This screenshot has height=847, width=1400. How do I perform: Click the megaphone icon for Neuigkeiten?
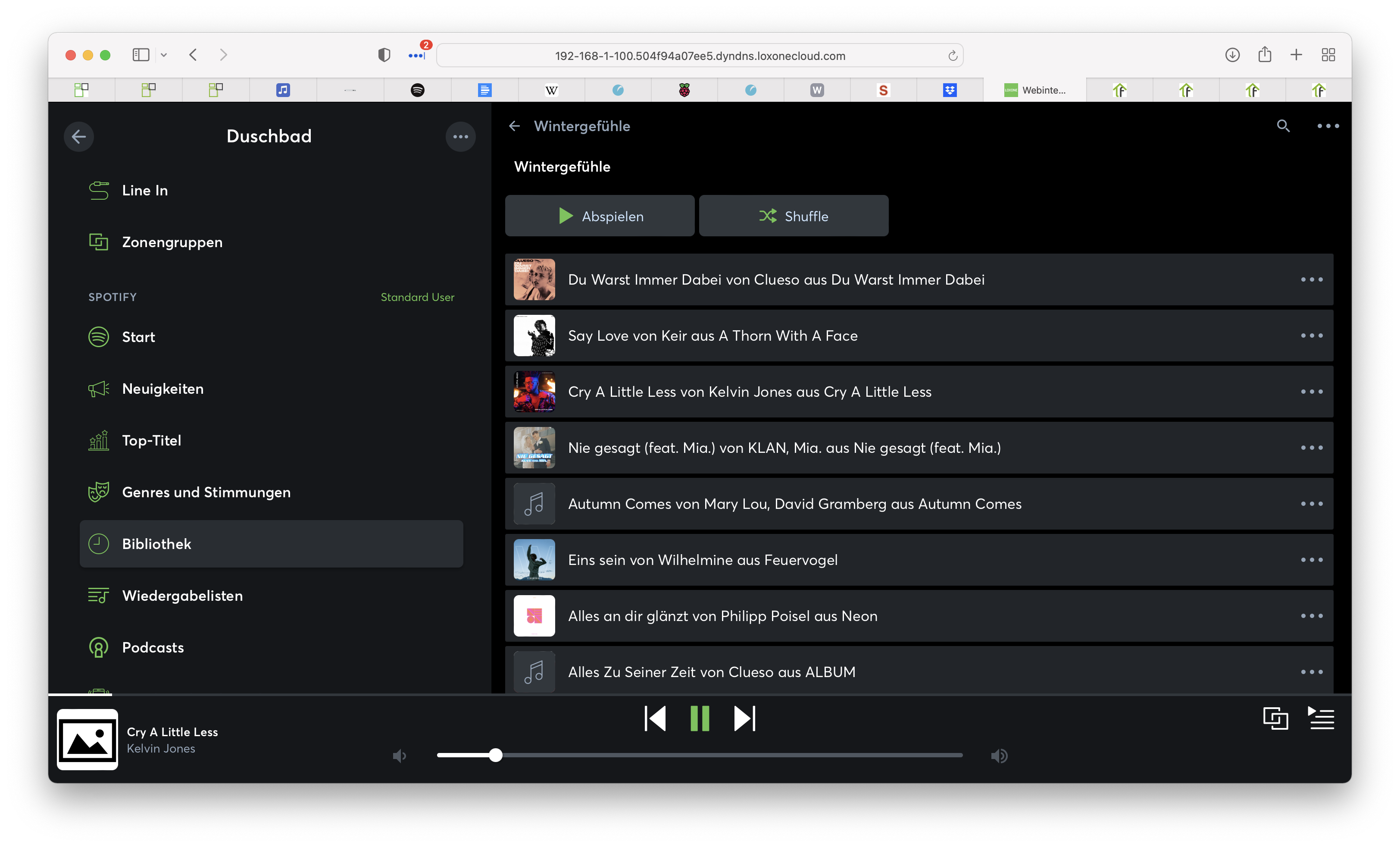[98, 389]
